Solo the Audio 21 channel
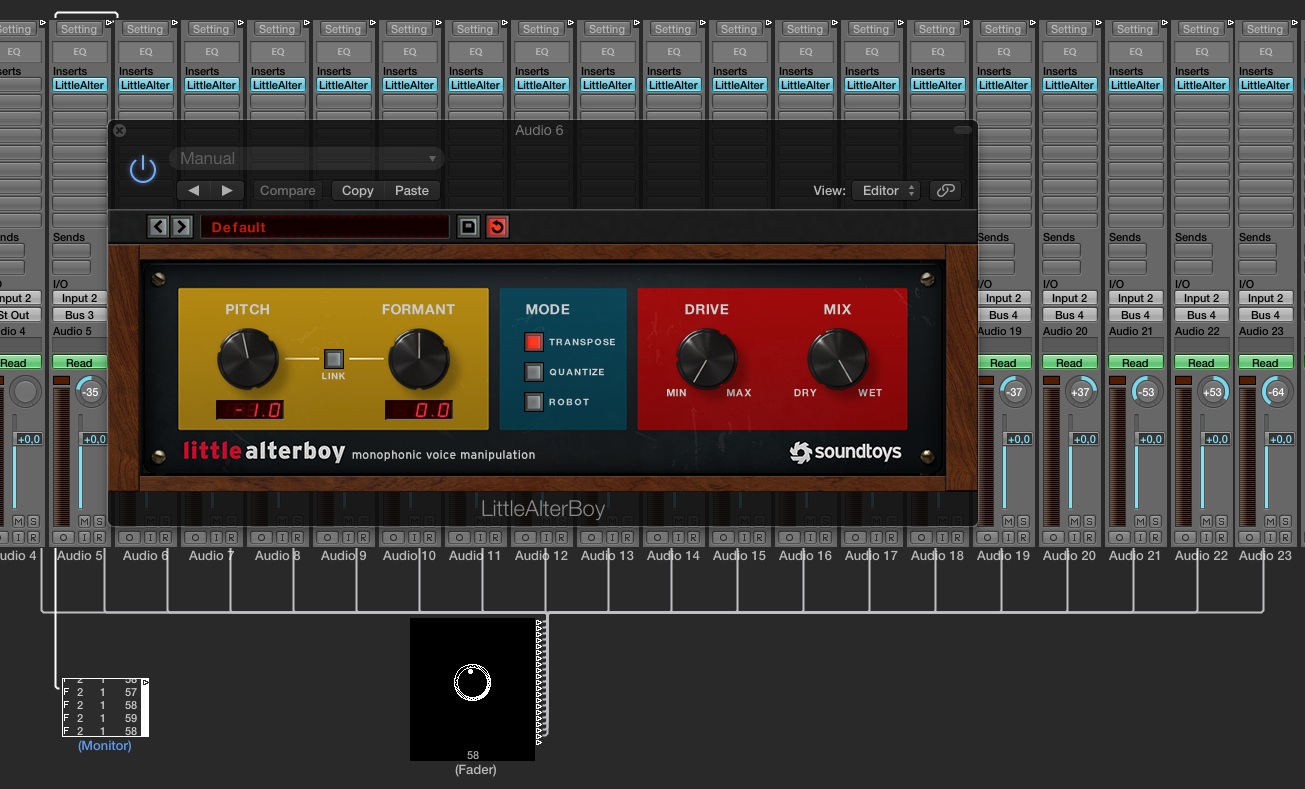The image size is (1305, 789). pyautogui.click(x=1155, y=521)
